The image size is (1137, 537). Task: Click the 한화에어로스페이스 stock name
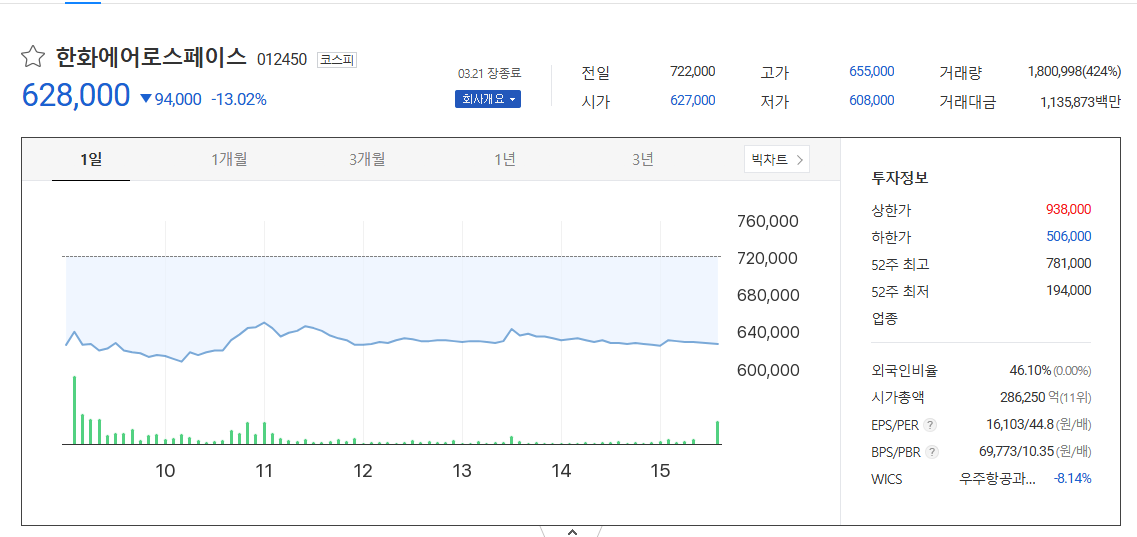[151, 57]
